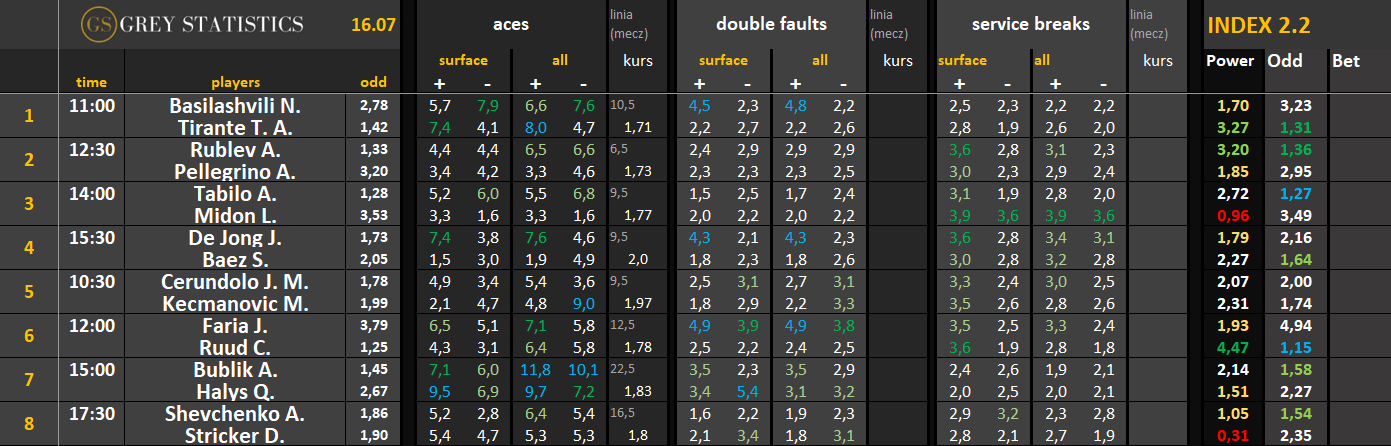Select player Faria J.
This screenshot has width=1391, height=446.
(235, 325)
